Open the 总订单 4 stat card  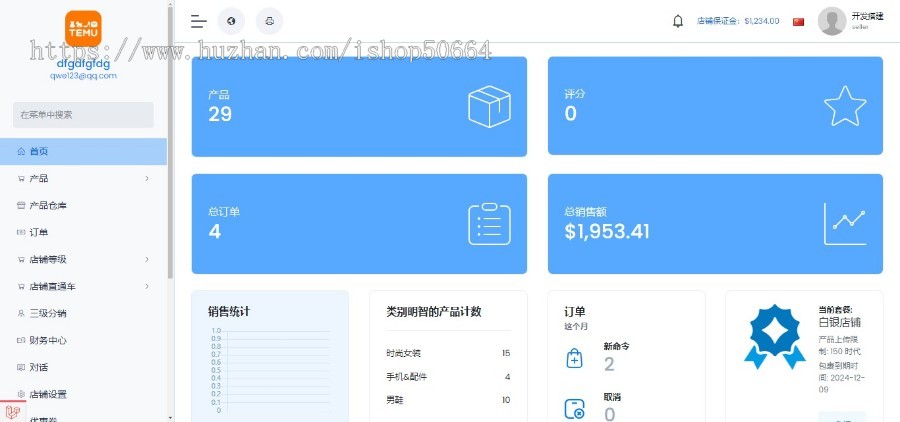(359, 224)
